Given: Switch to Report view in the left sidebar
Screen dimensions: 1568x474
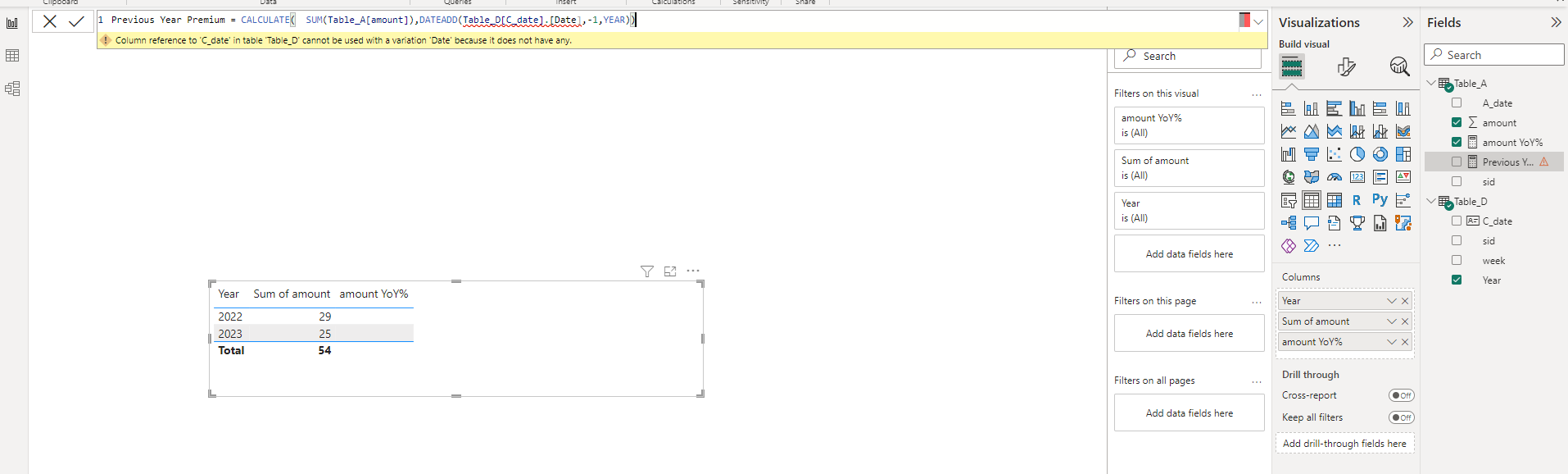Looking at the screenshot, I should click(12, 23).
